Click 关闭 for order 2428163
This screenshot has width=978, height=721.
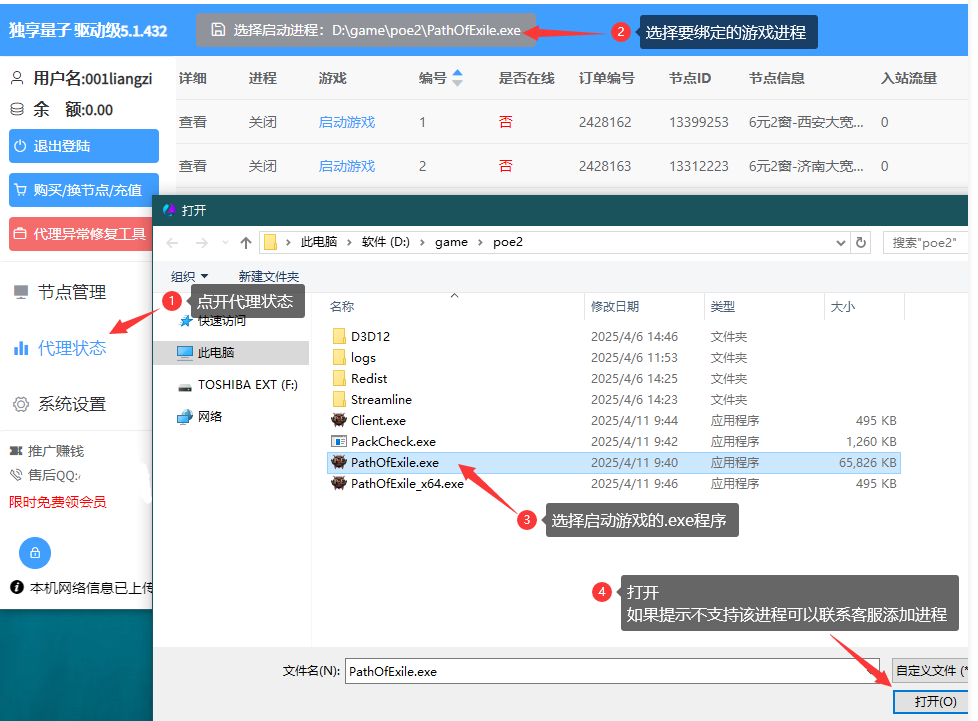tap(263, 166)
